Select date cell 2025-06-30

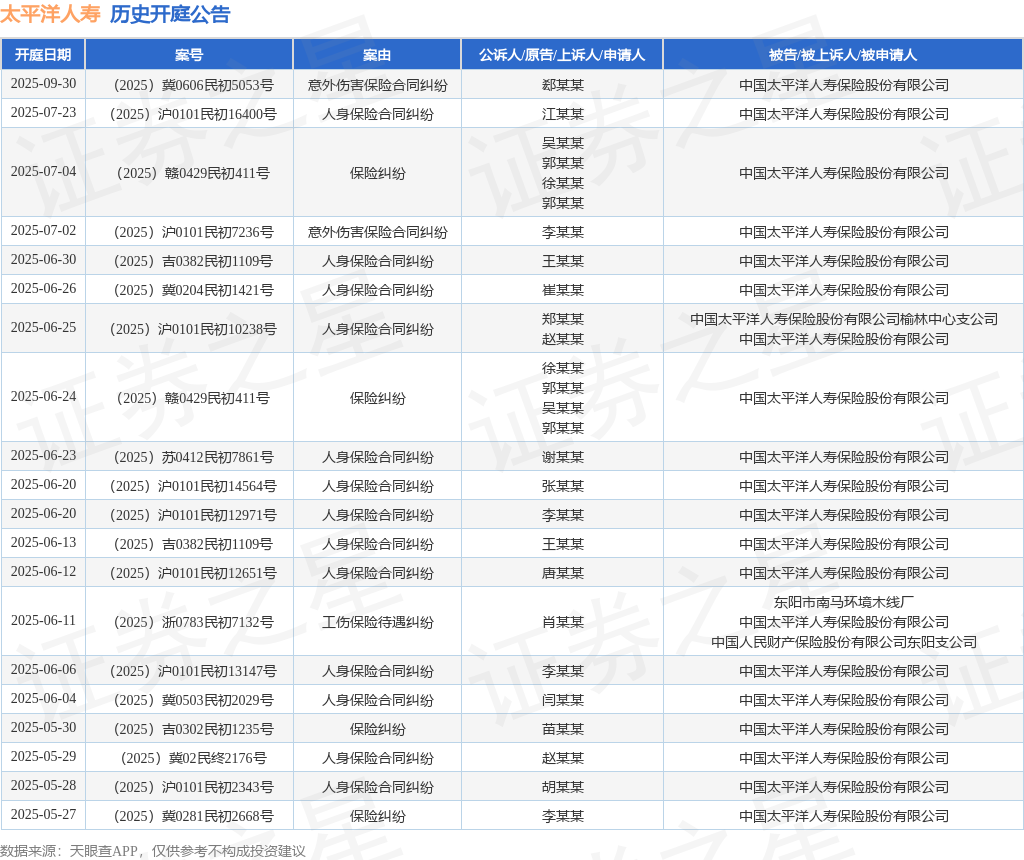tap(43, 259)
